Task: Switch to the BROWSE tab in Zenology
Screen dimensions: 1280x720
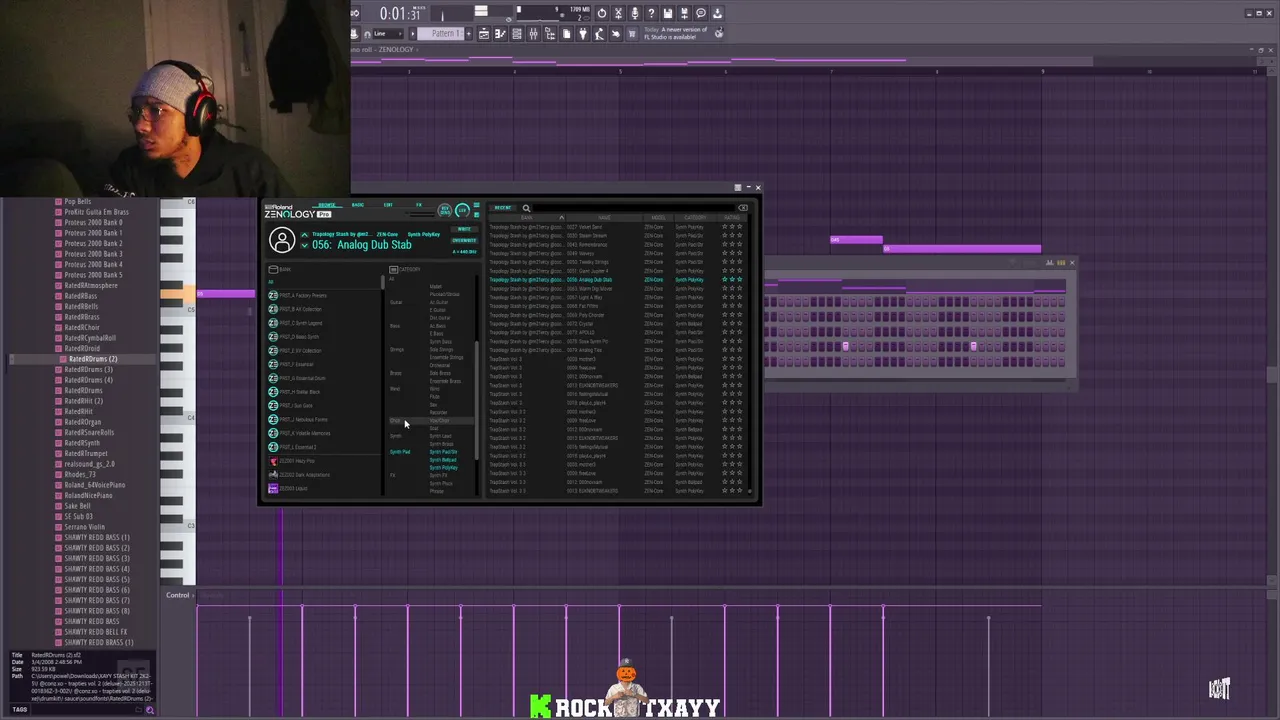Action: point(327,205)
